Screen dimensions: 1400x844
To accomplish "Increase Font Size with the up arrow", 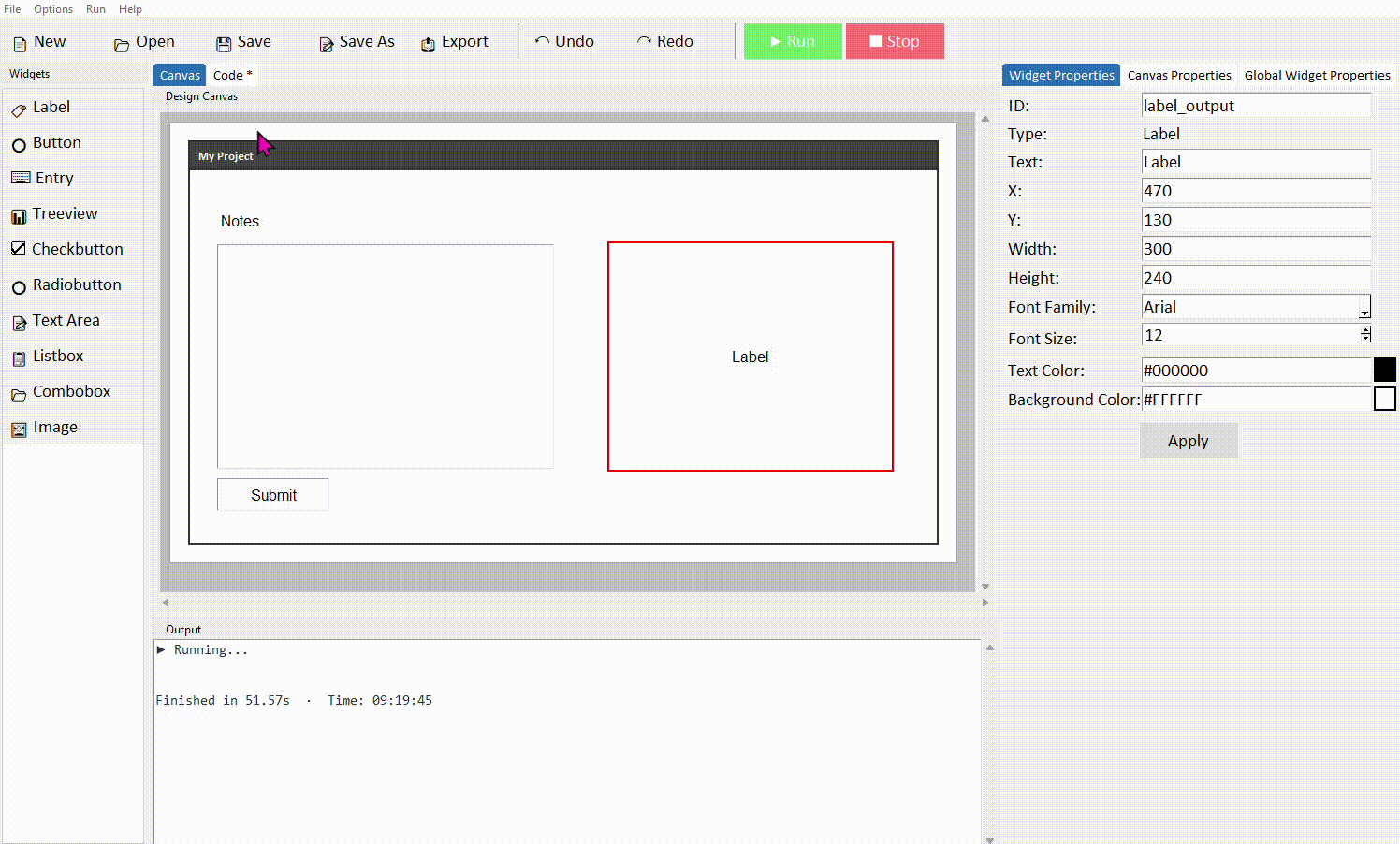I will (x=1365, y=330).
